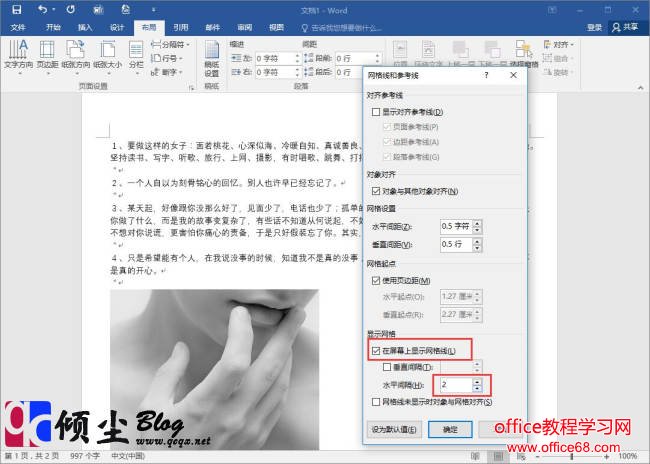The image size is (650, 464).
Task: Switch to the 引用 references tab
Action: tap(181, 27)
